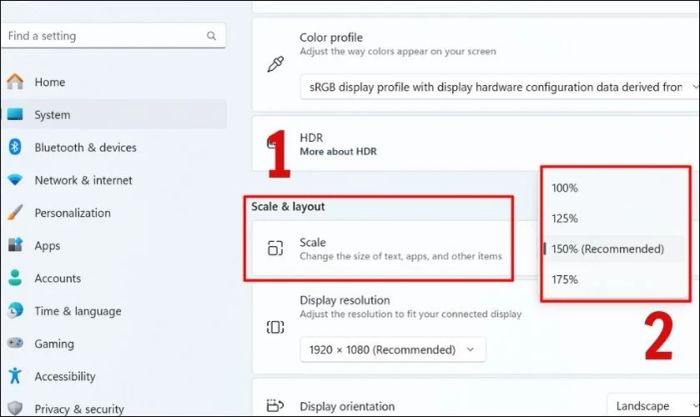Click the Apps icon in sidebar
The image size is (700, 417).
[15, 245]
